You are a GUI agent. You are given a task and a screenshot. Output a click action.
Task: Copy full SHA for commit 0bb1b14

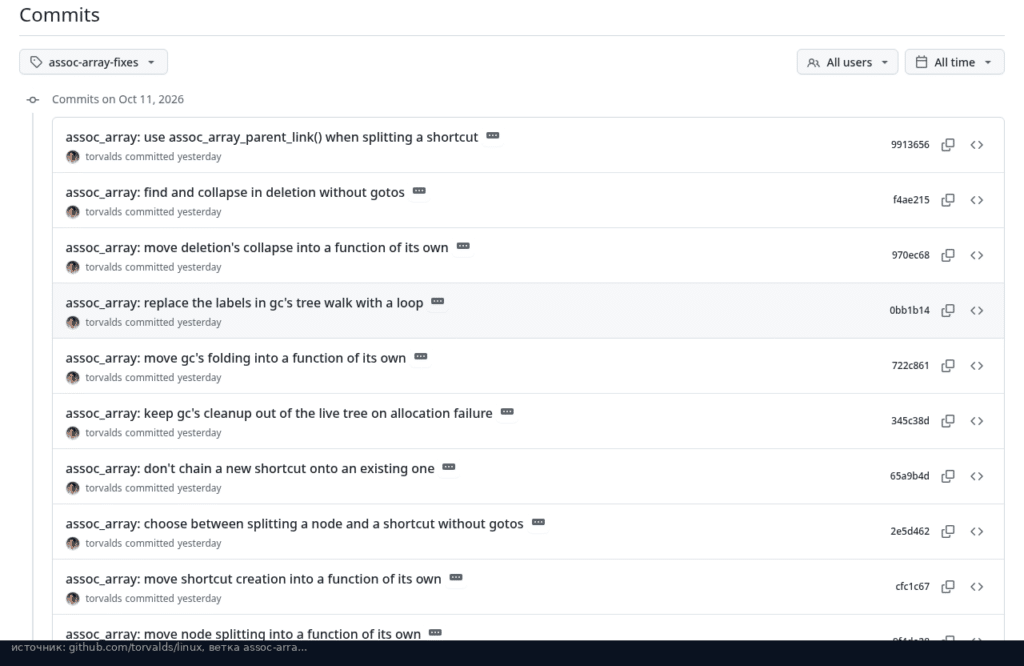948,310
